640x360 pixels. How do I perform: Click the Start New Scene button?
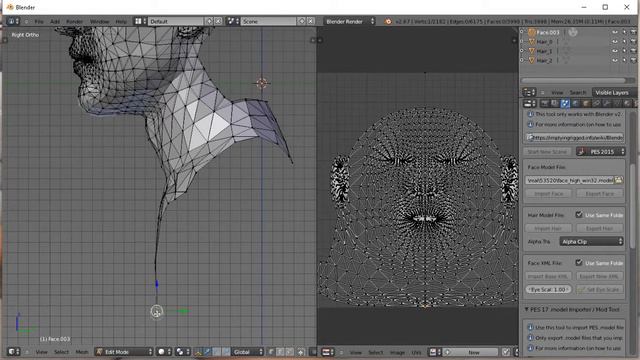pyautogui.click(x=547, y=152)
